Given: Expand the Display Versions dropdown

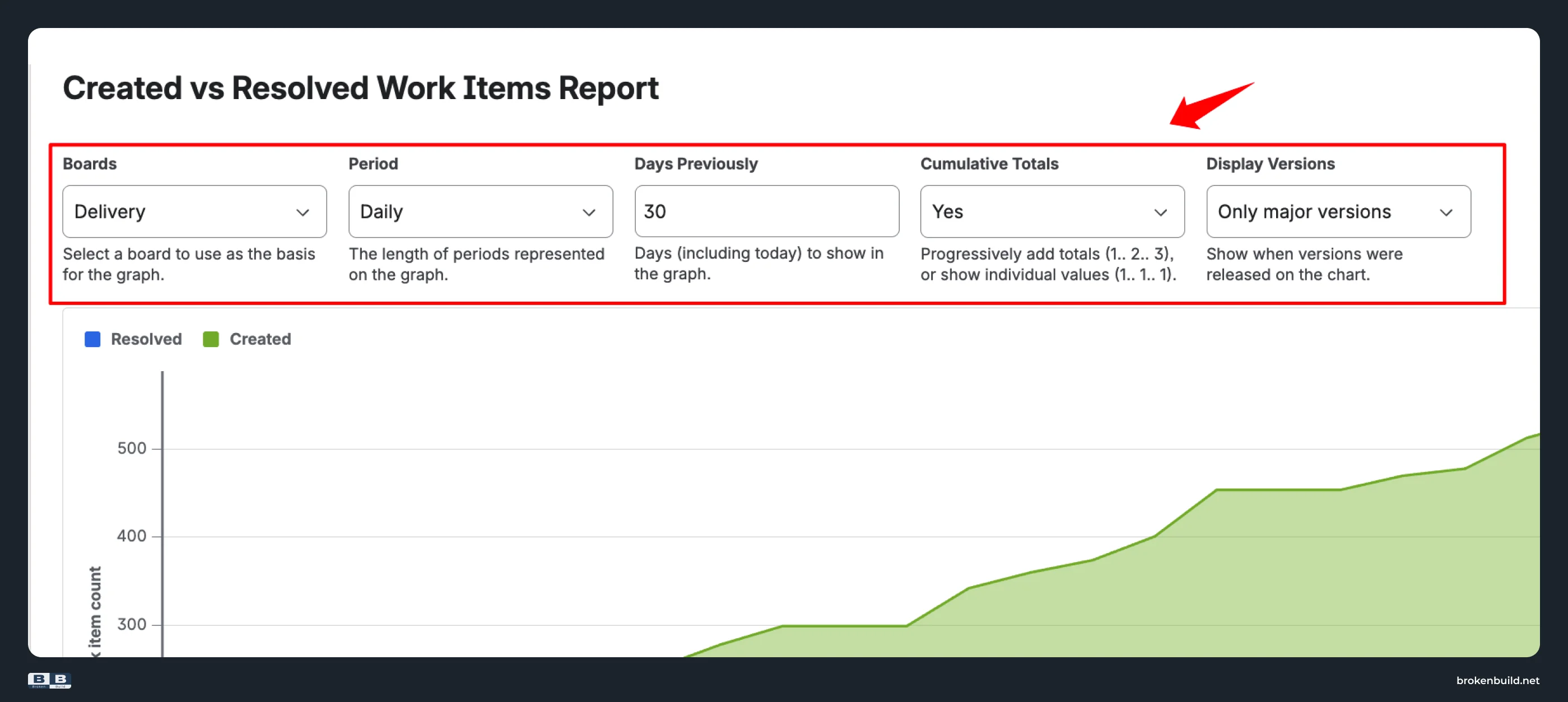Looking at the screenshot, I should tap(1338, 211).
